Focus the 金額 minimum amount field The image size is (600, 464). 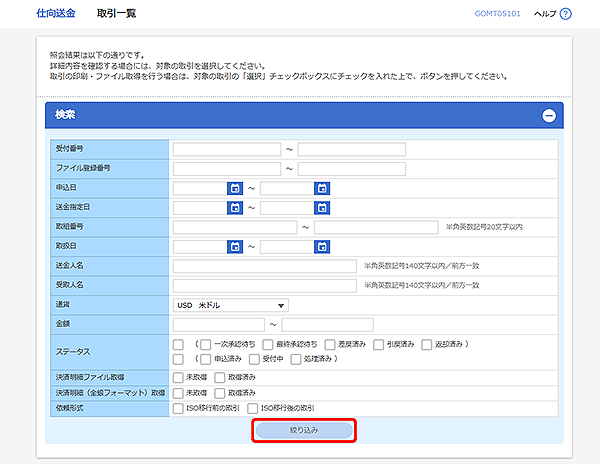point(218,325)
